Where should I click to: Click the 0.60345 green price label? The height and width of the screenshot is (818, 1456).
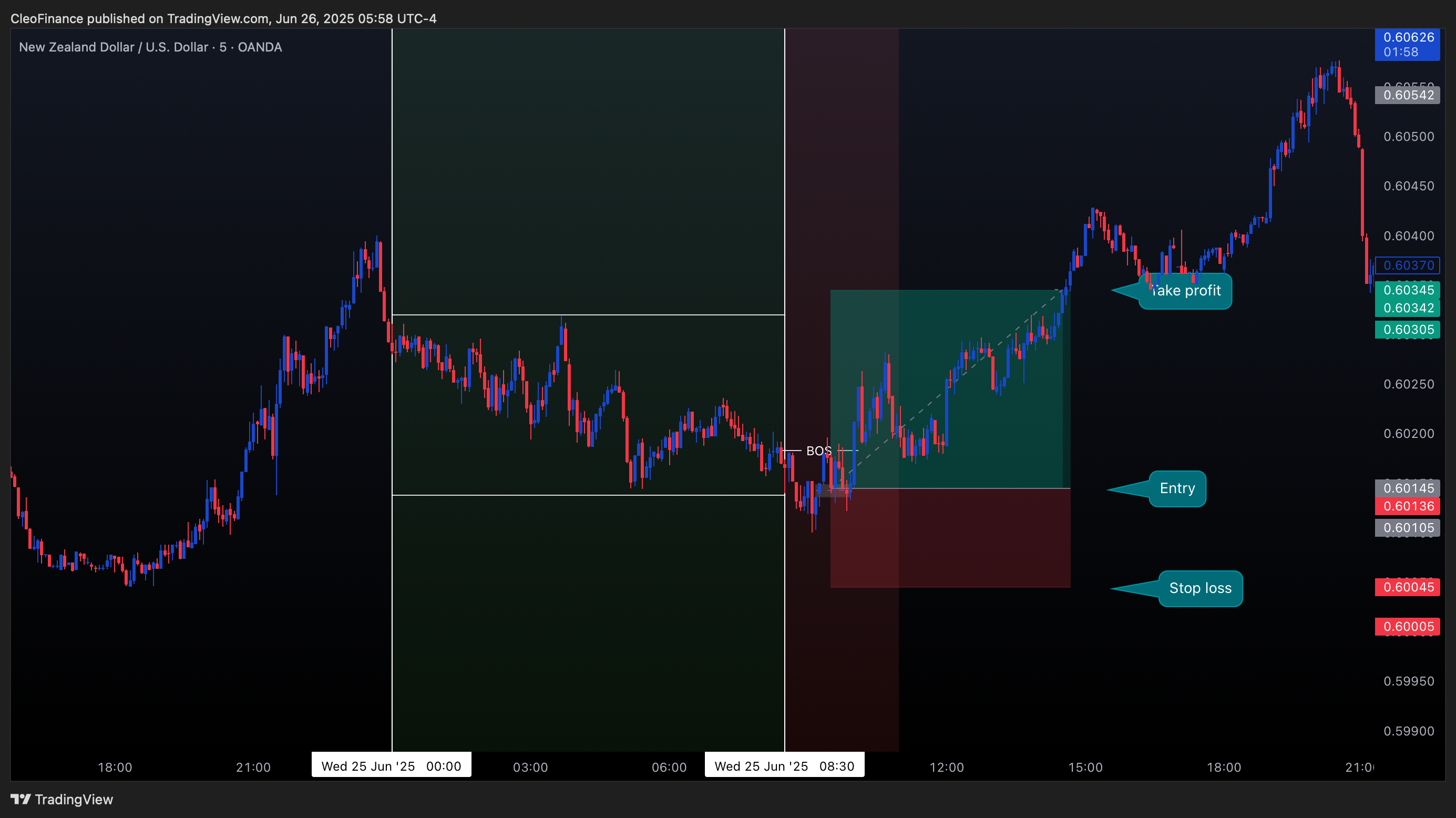click(1407, 290)
